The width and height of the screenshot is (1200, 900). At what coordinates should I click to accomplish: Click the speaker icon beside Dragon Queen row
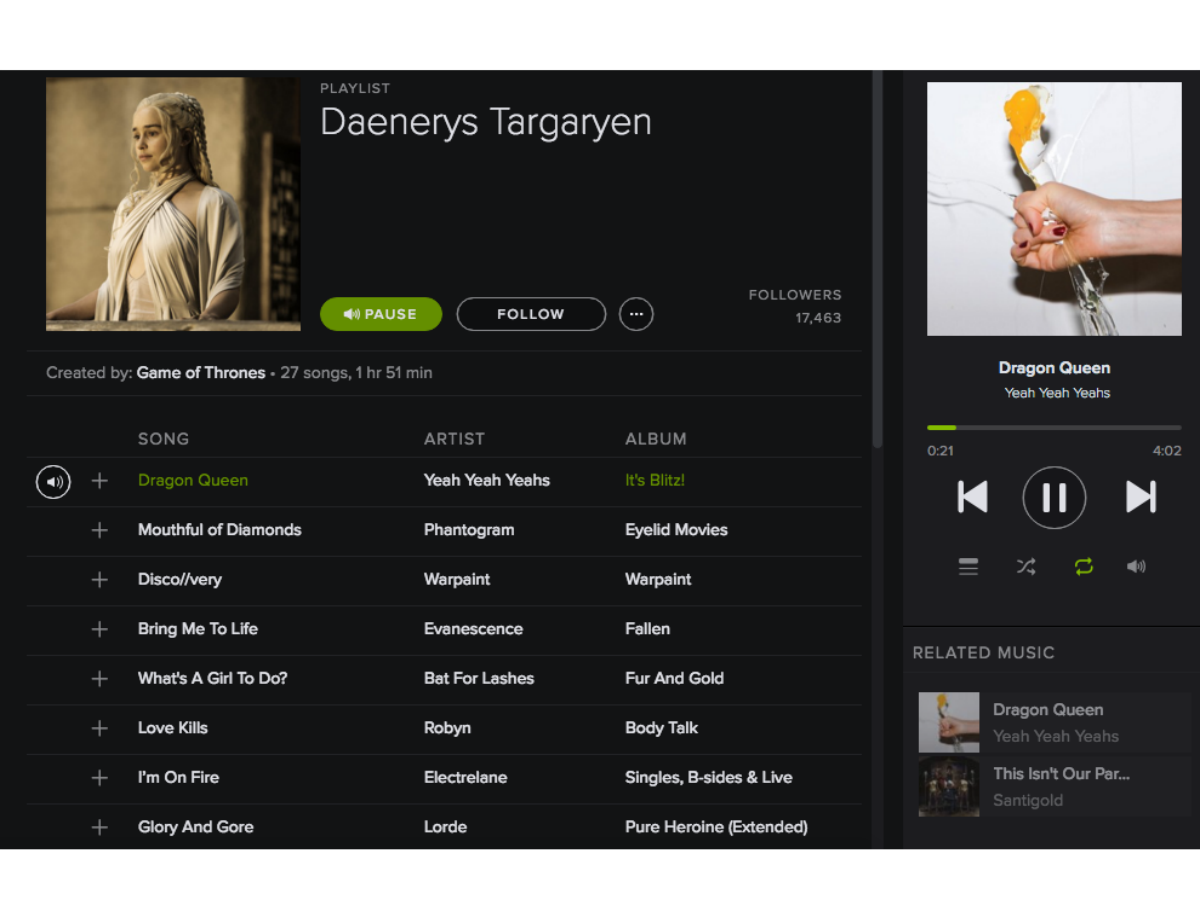point(53,482)
